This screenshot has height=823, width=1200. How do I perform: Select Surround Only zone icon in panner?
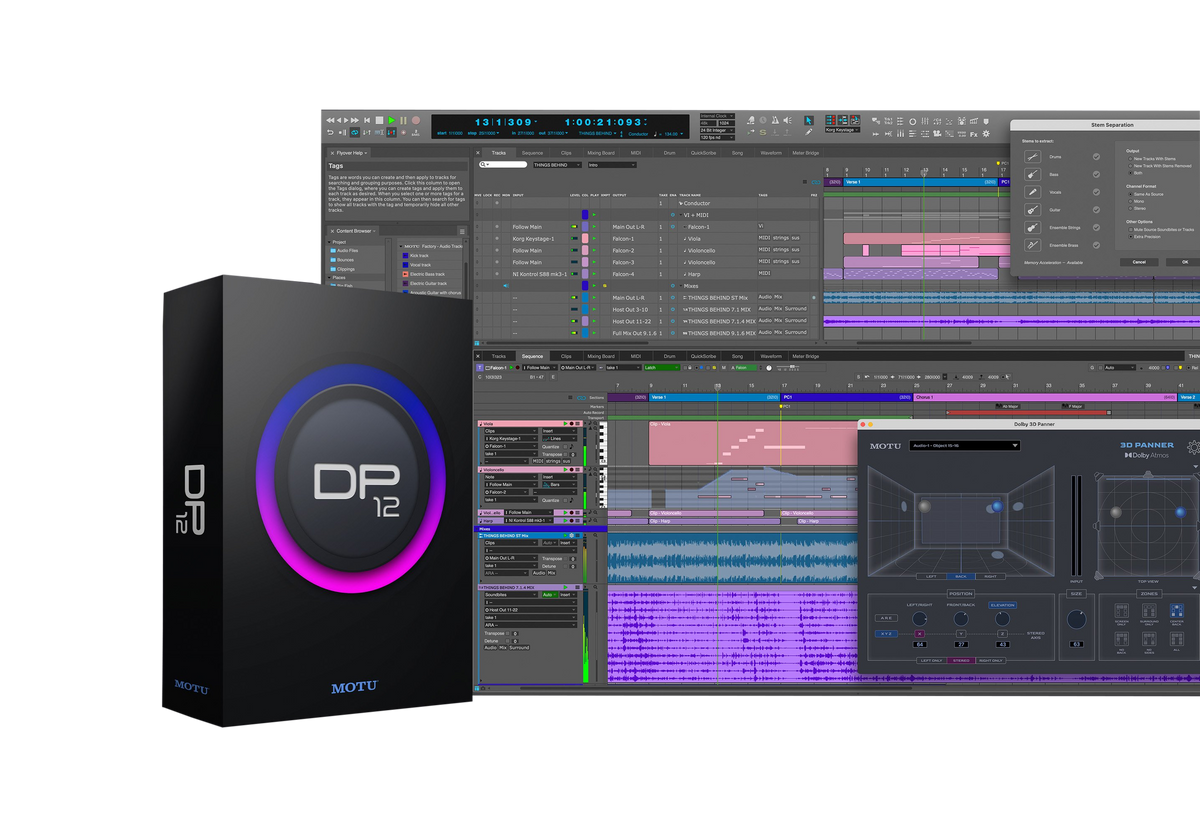click(1149, 611)
